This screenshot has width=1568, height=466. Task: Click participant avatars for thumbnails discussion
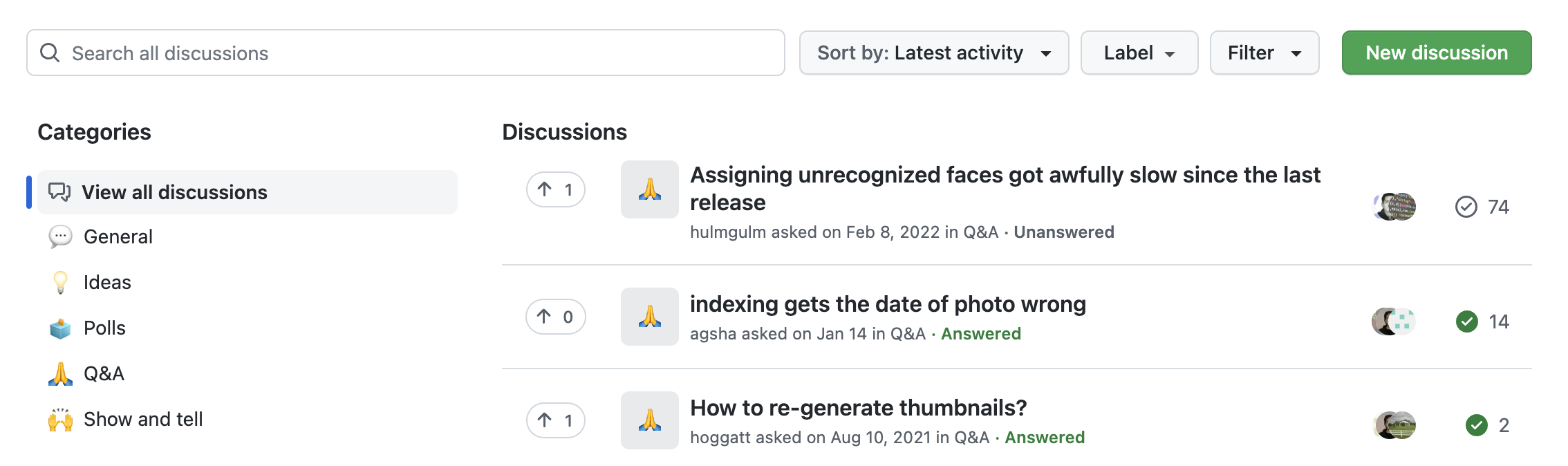[x=1394, y=425]
